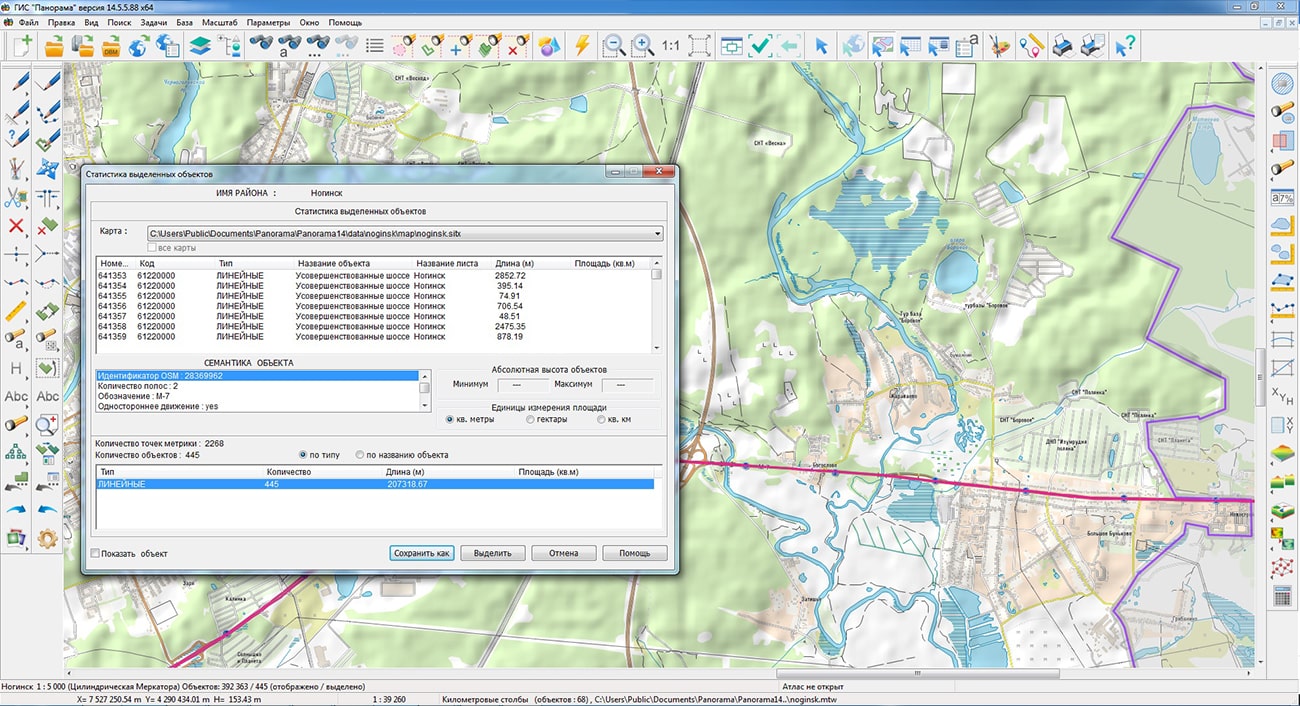The width and height of the screenshot is (1300, 706).
Task: Open the paint palette legend icon
Action: point(998,45)
